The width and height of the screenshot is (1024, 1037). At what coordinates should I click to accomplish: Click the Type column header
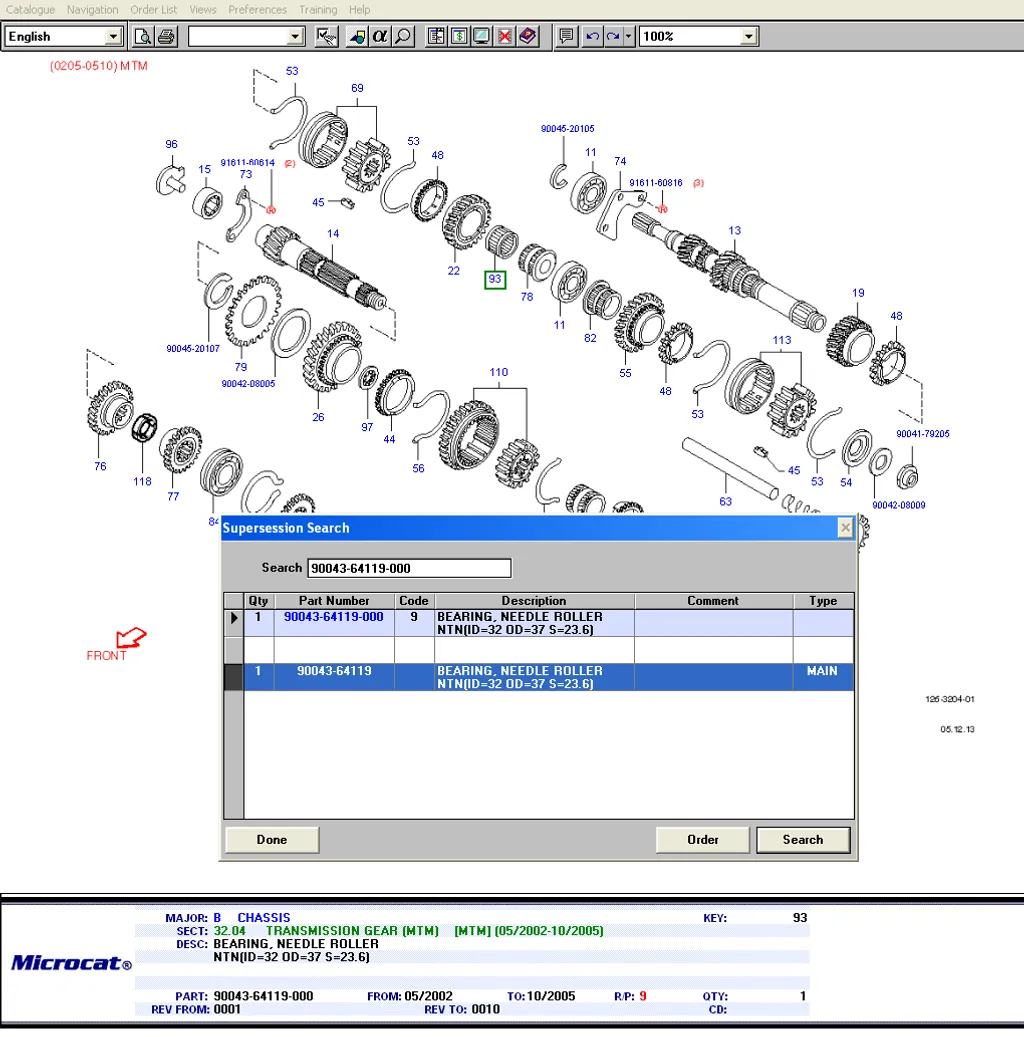click(823, 601)
